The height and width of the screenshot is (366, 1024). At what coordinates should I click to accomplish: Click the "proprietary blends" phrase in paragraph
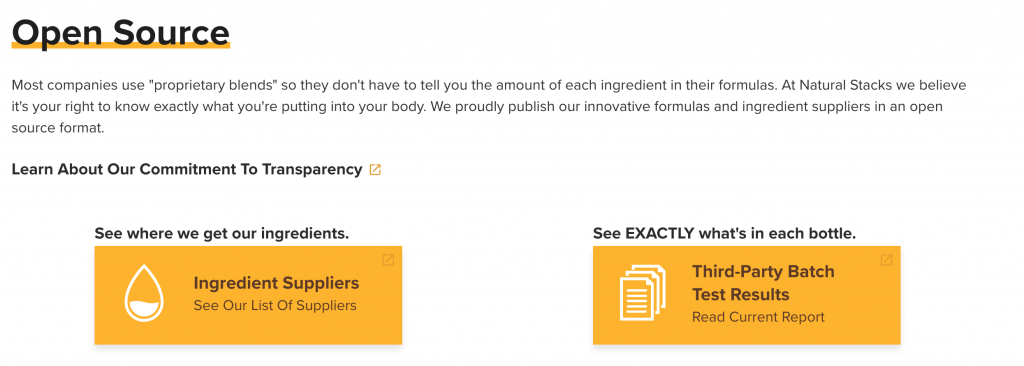211,86
